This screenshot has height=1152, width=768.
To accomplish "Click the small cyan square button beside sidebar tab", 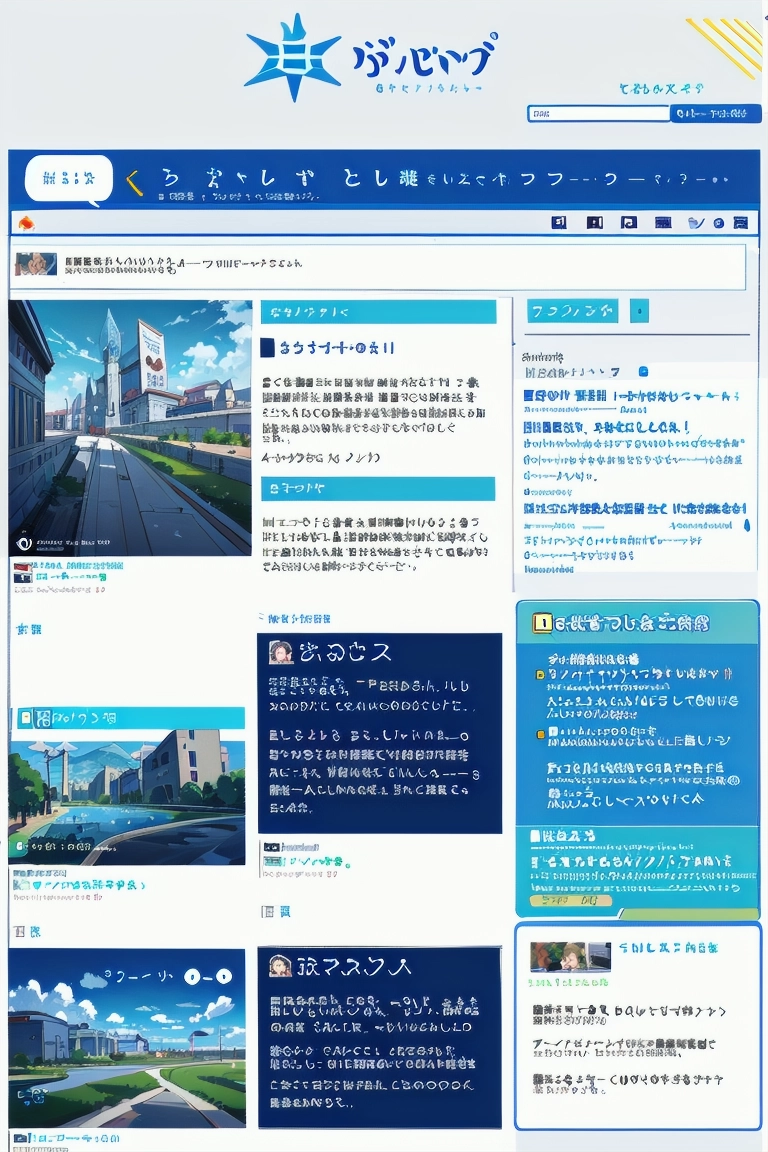I will tap(639, 311).
